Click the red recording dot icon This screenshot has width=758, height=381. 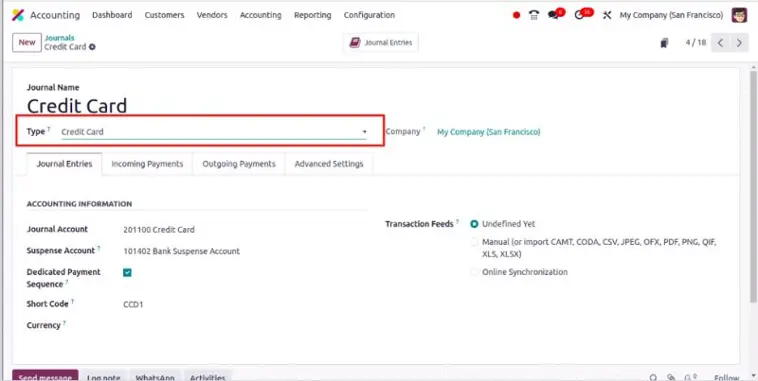click(x=516, y=15)
